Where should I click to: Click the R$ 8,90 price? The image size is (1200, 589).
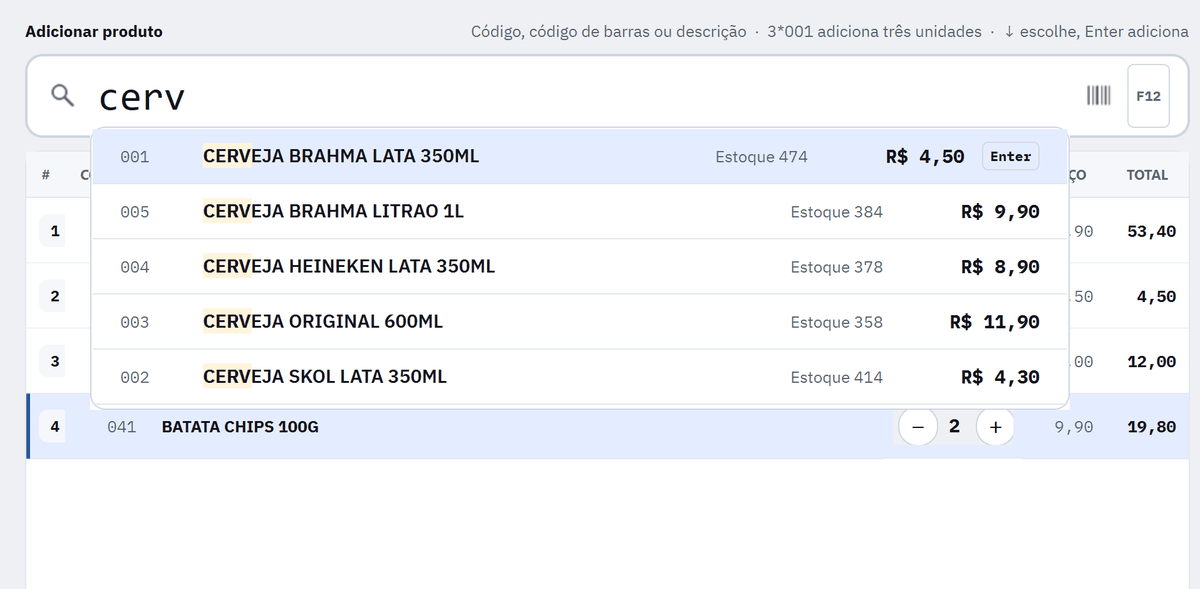(1000, 267)
